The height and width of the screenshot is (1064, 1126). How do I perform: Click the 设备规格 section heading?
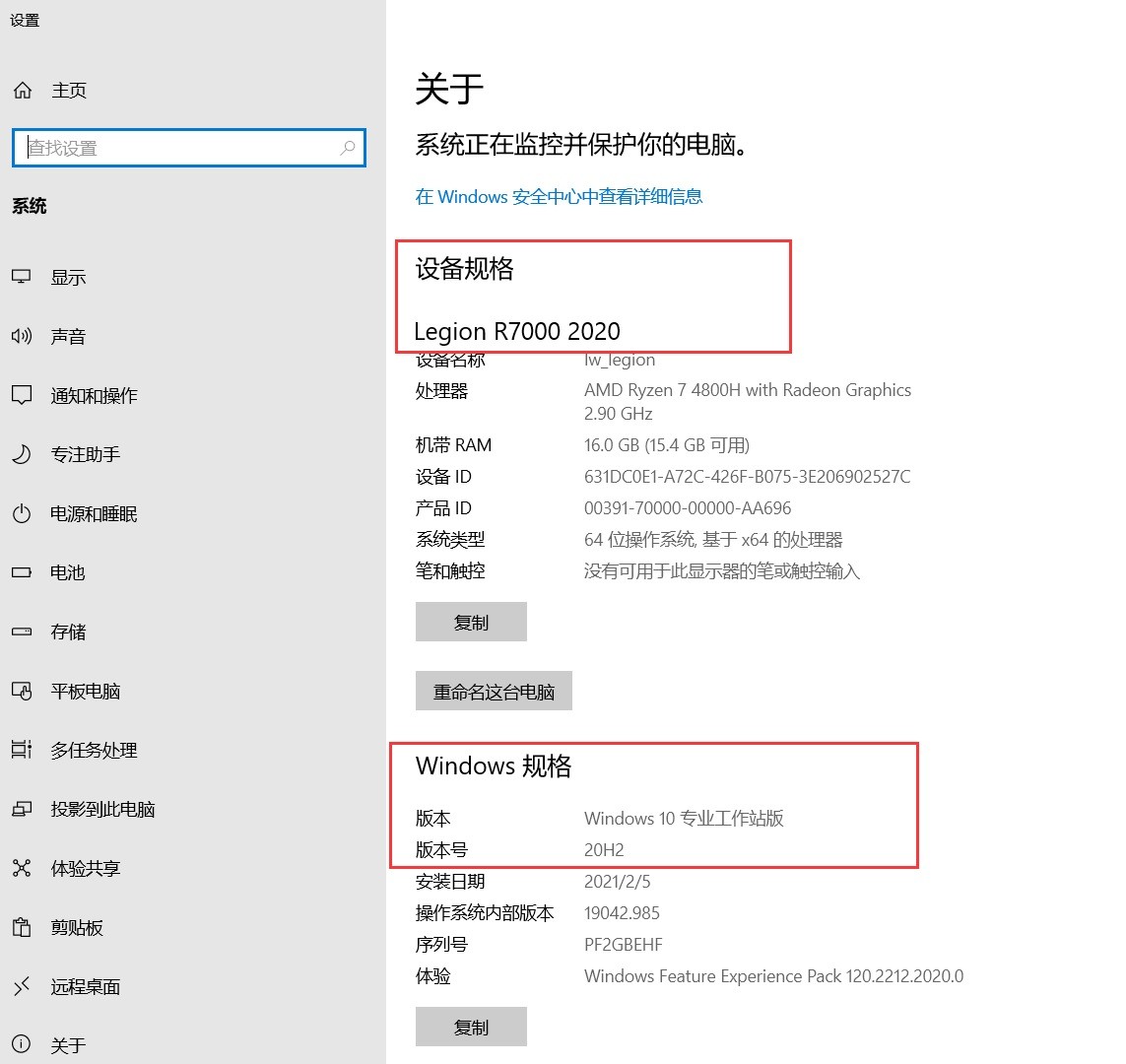pyautogui.click(x=465, y=269)
